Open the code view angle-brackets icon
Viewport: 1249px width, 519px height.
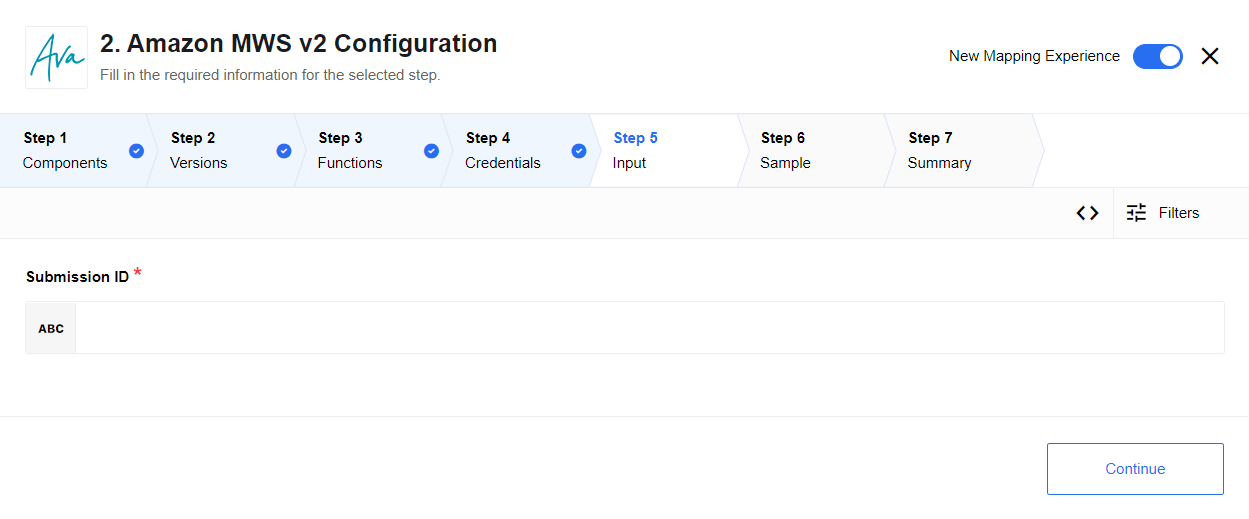click(x=1087, y=213)
